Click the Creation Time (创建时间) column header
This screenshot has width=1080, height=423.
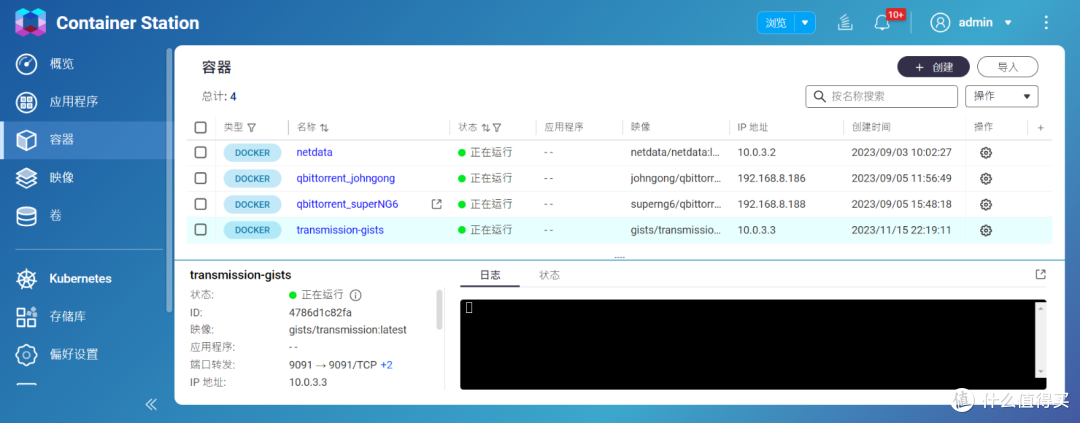click(871, 127)
